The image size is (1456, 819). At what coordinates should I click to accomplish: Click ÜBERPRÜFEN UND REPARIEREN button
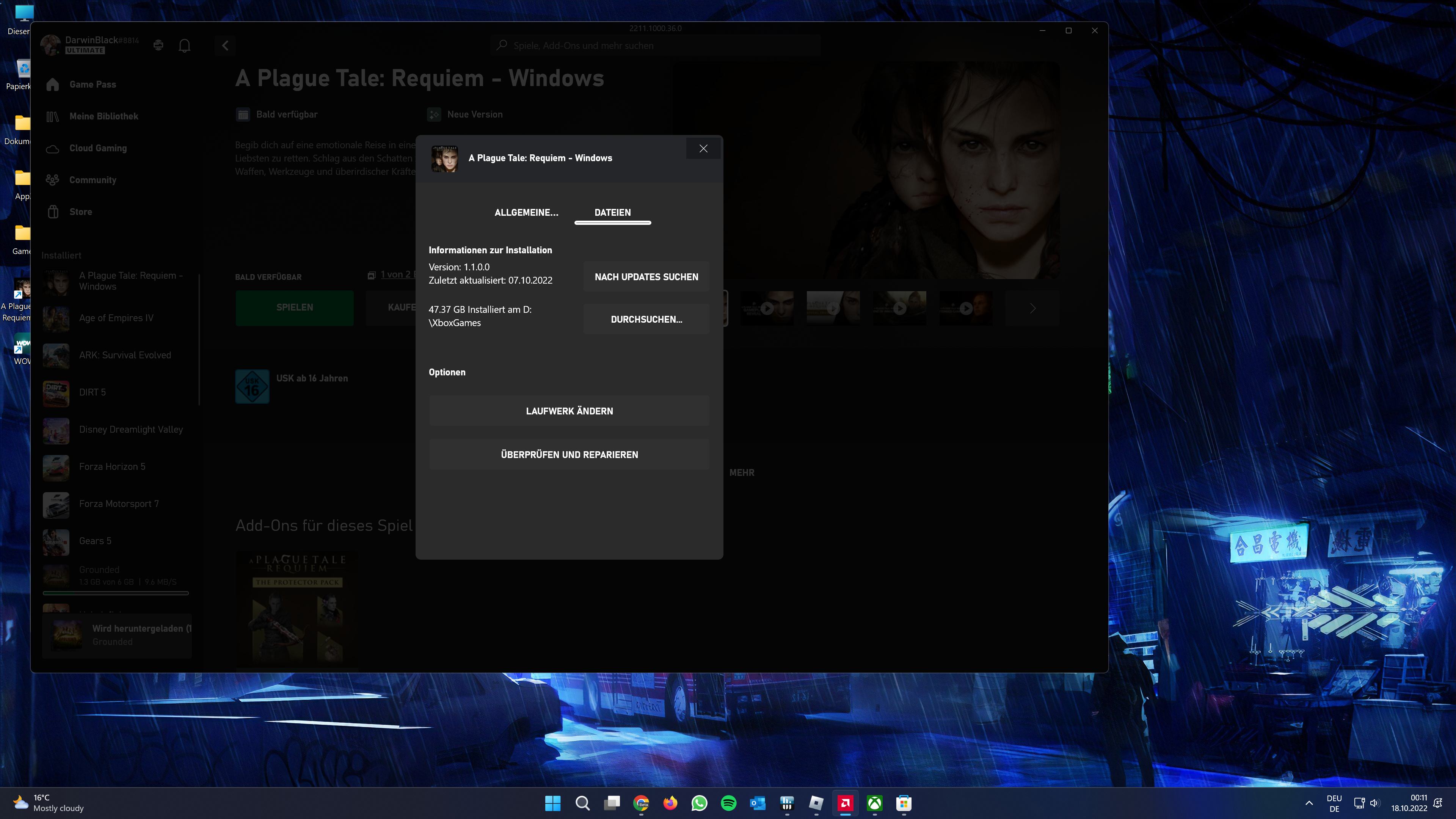(x=569, y=455)
